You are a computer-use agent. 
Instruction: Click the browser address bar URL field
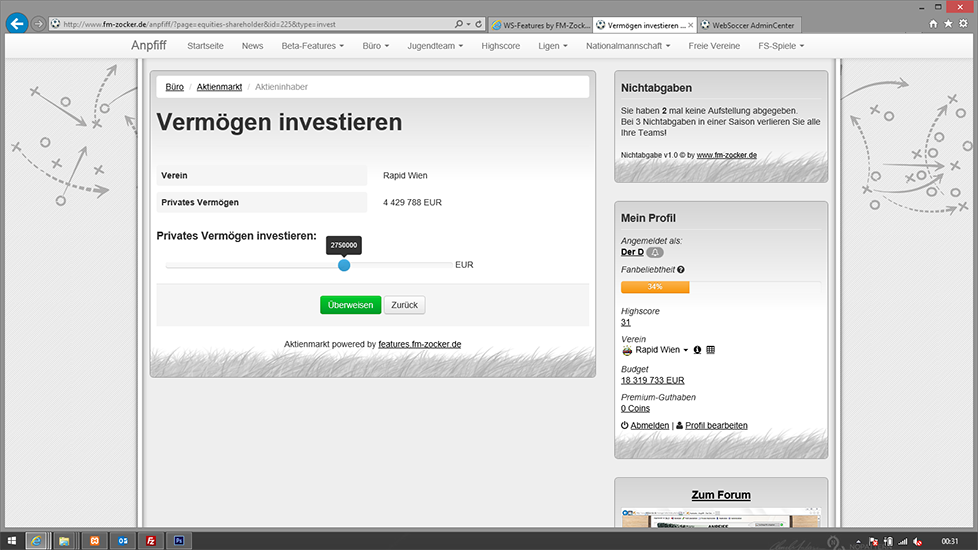[250, 24]
